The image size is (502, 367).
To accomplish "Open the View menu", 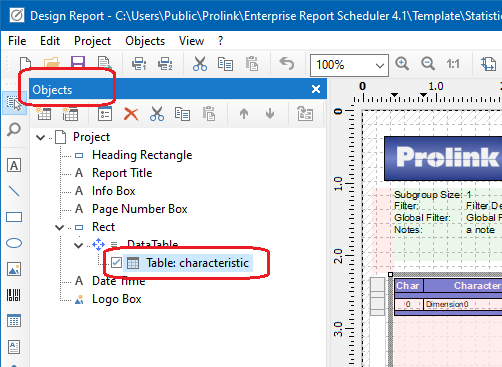I will pos(191,41).
